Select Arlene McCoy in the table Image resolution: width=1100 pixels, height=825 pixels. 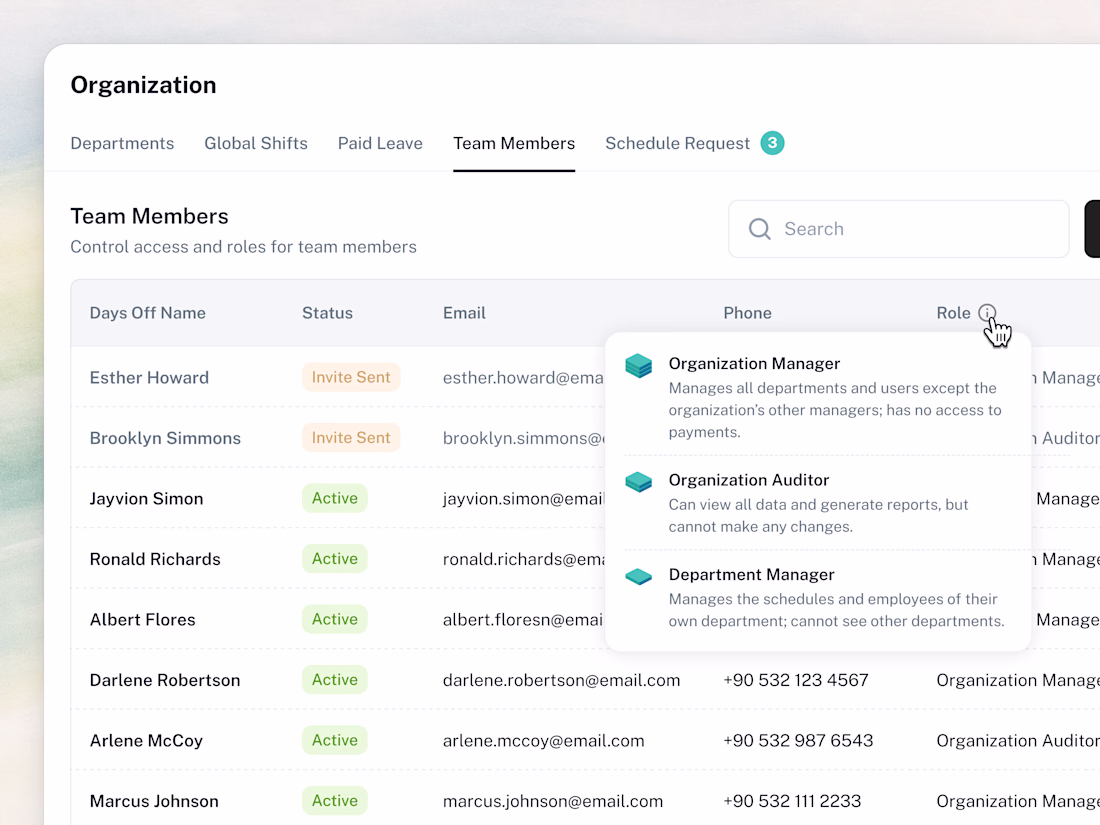tap(146, 741)
